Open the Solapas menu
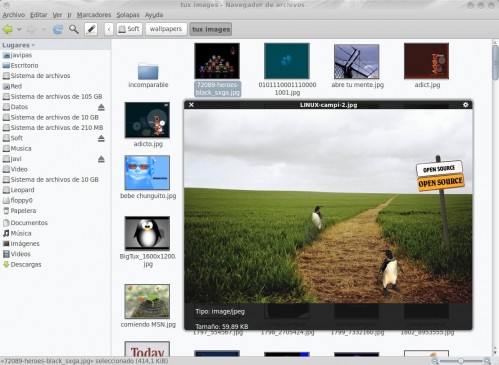499x365 pixels. point(128,15)
